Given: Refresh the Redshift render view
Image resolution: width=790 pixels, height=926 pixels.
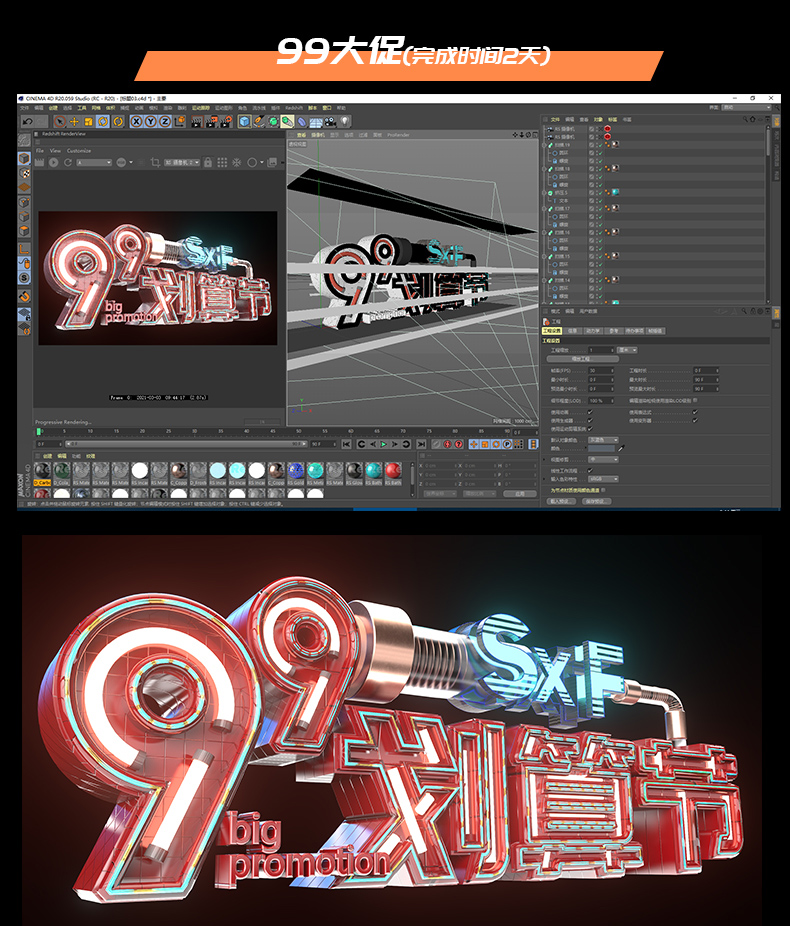Looking at the screenshot, I should pyautogui.click(x=68, y=162).
